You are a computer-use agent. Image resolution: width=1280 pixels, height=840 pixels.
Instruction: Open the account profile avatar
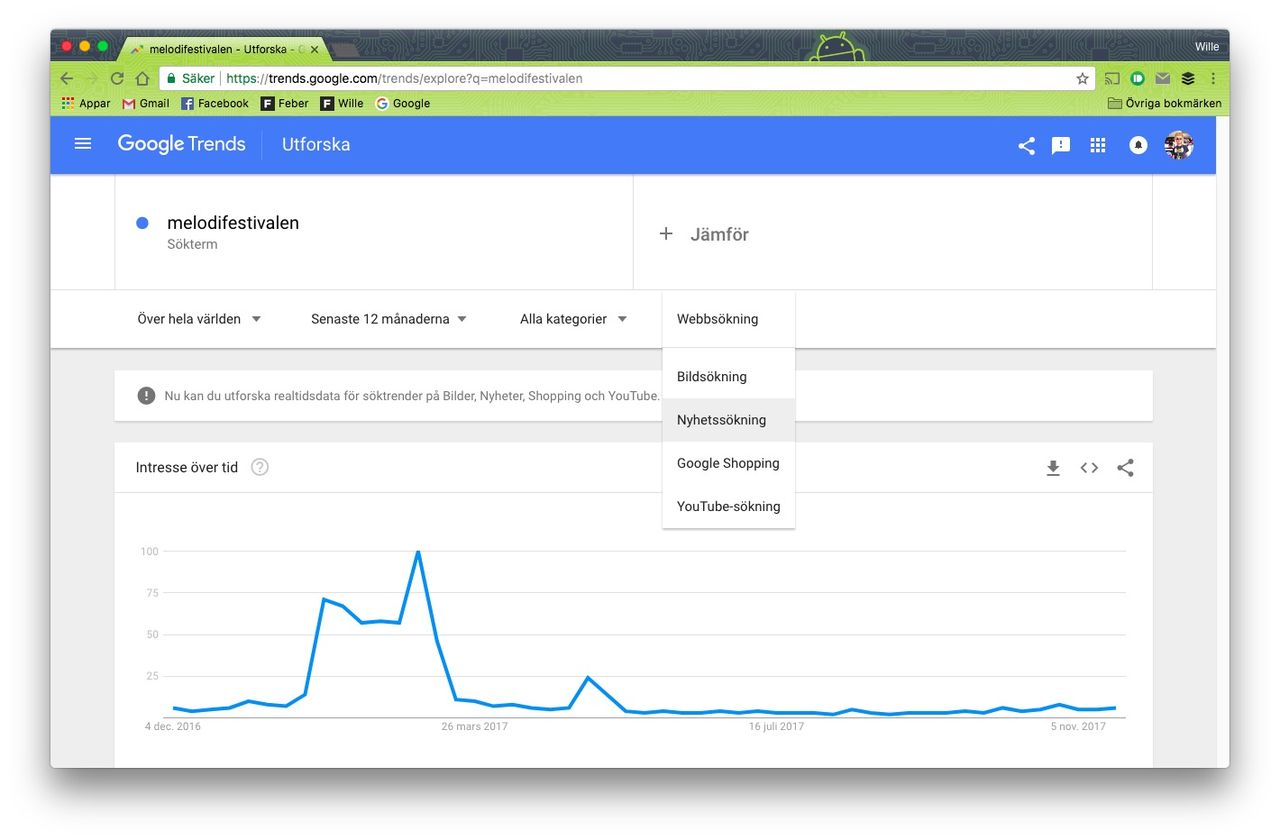(x=1179, y=145)
